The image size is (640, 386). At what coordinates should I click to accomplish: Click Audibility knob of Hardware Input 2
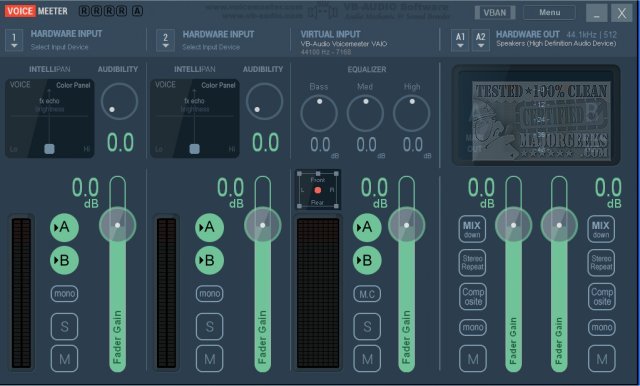(264, 101)
